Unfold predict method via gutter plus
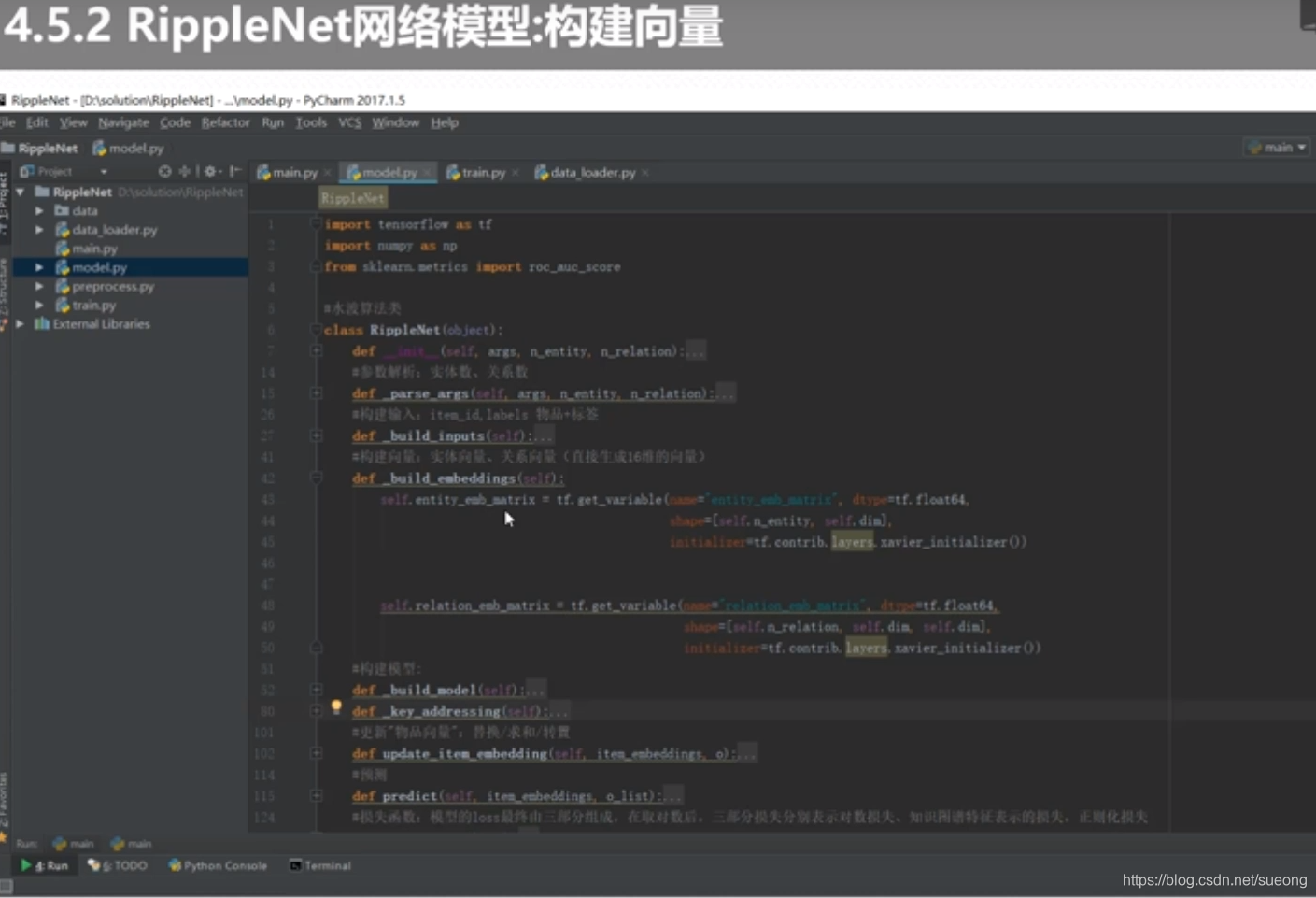The height and width of the screenshot is (898, 1316). coord(317,796)
